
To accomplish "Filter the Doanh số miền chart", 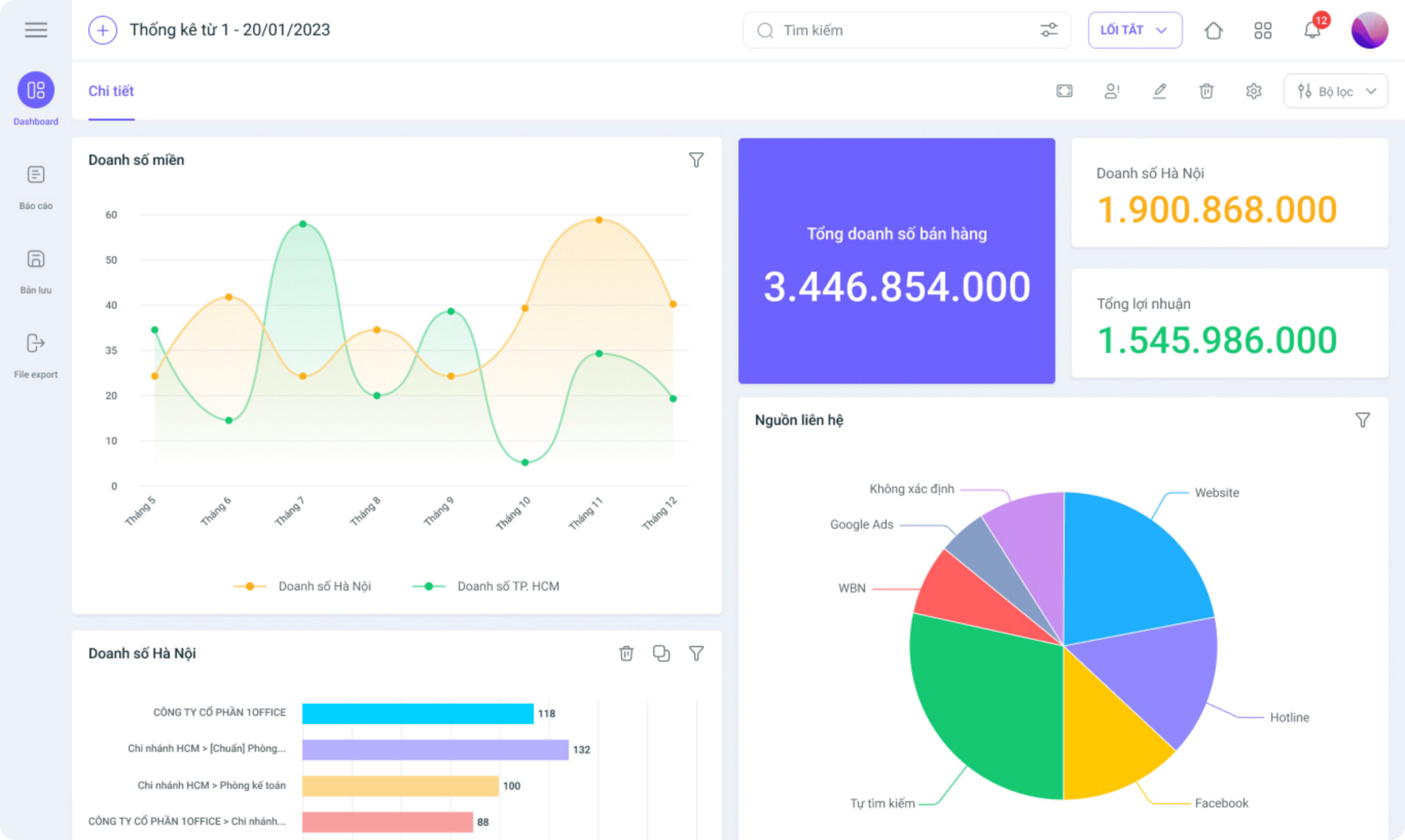I will [x=696, y=160].
